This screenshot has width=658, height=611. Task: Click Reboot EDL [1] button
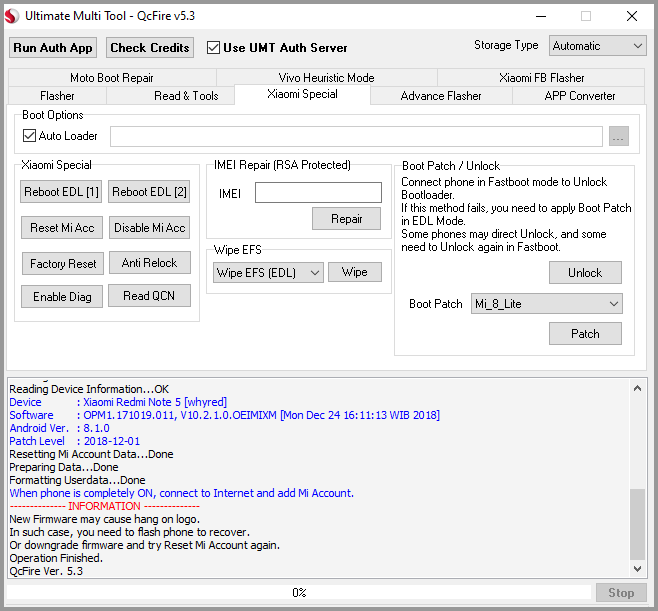pos(61,192)
